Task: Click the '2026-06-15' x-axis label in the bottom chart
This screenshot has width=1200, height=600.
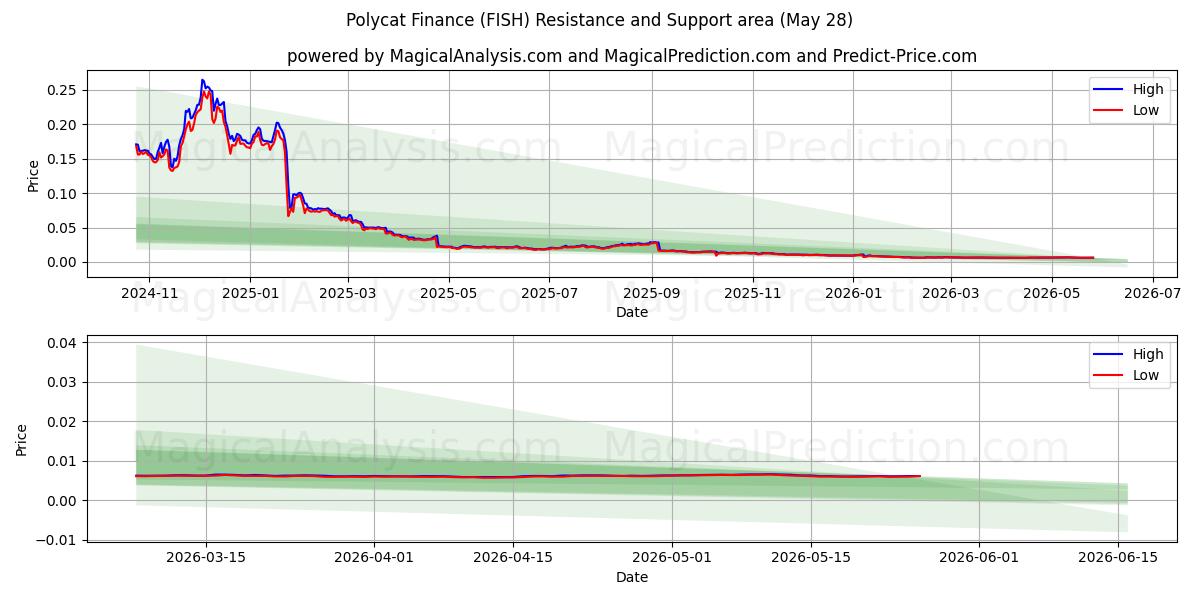Action: point(1116,559)
